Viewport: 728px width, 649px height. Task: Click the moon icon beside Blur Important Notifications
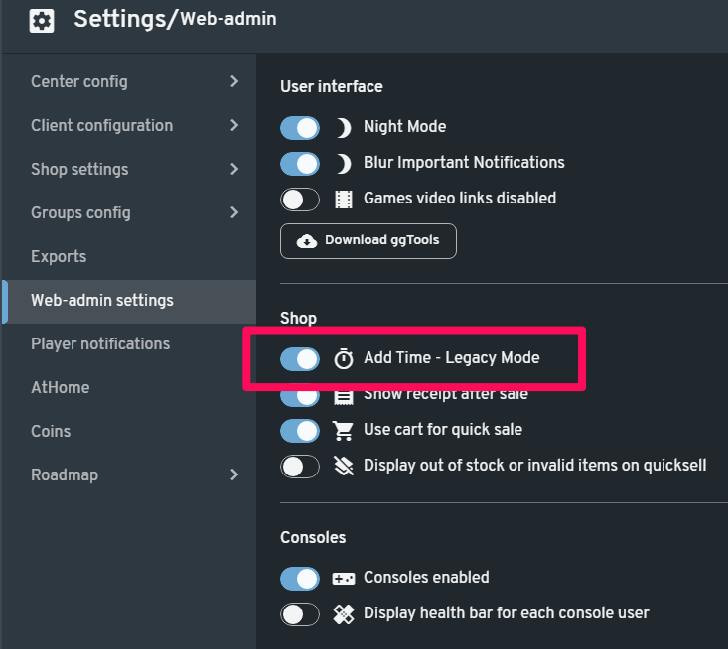coord(344,164)
